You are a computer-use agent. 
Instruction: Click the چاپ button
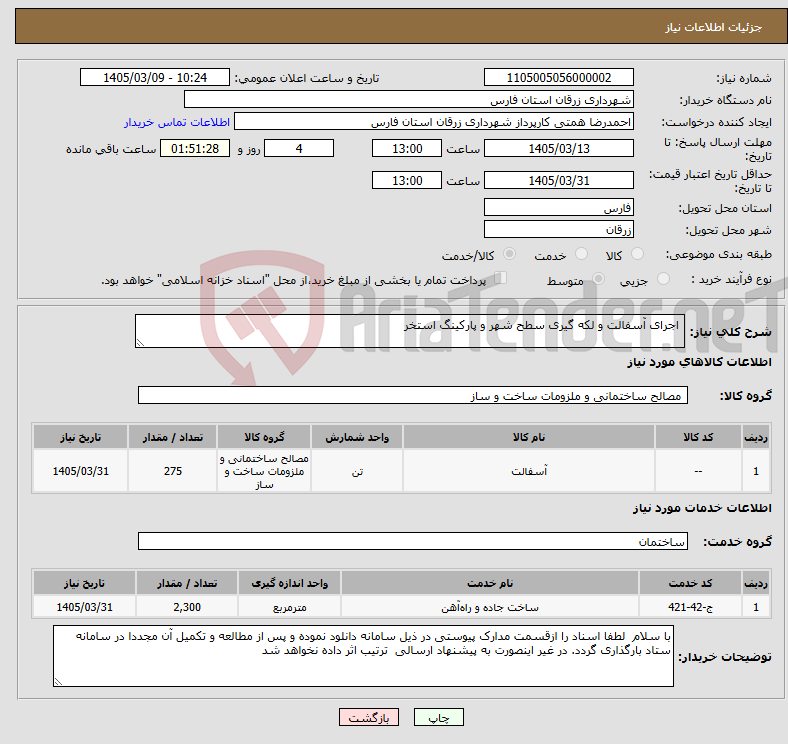coord(439,717)
